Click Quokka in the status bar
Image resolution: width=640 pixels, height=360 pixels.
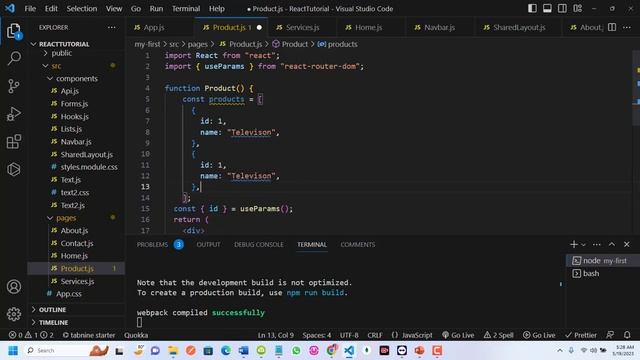click(x=136, y=335)
